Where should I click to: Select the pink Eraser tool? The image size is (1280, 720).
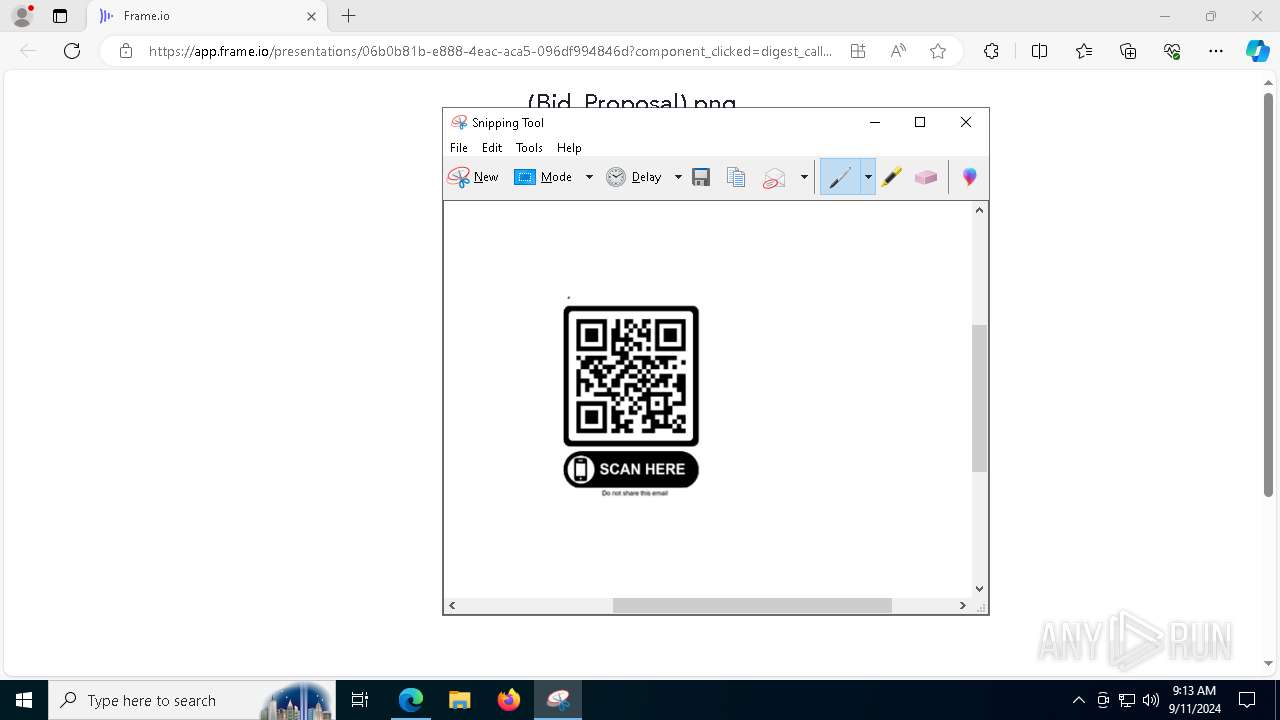(926, 177)
